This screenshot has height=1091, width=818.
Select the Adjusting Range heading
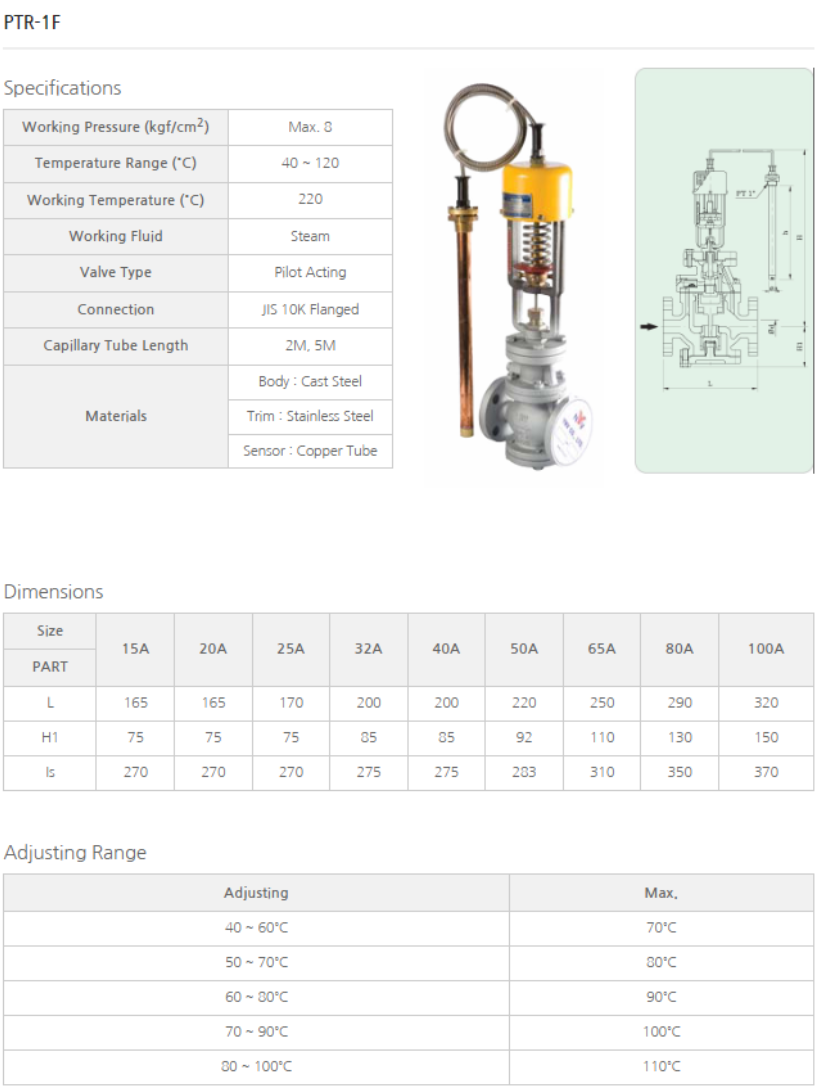75,853
